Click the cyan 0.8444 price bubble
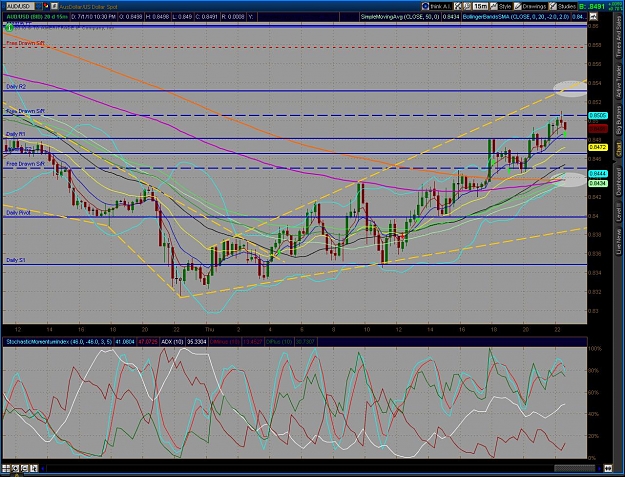The image size is (625, 477). pos(598,174)
